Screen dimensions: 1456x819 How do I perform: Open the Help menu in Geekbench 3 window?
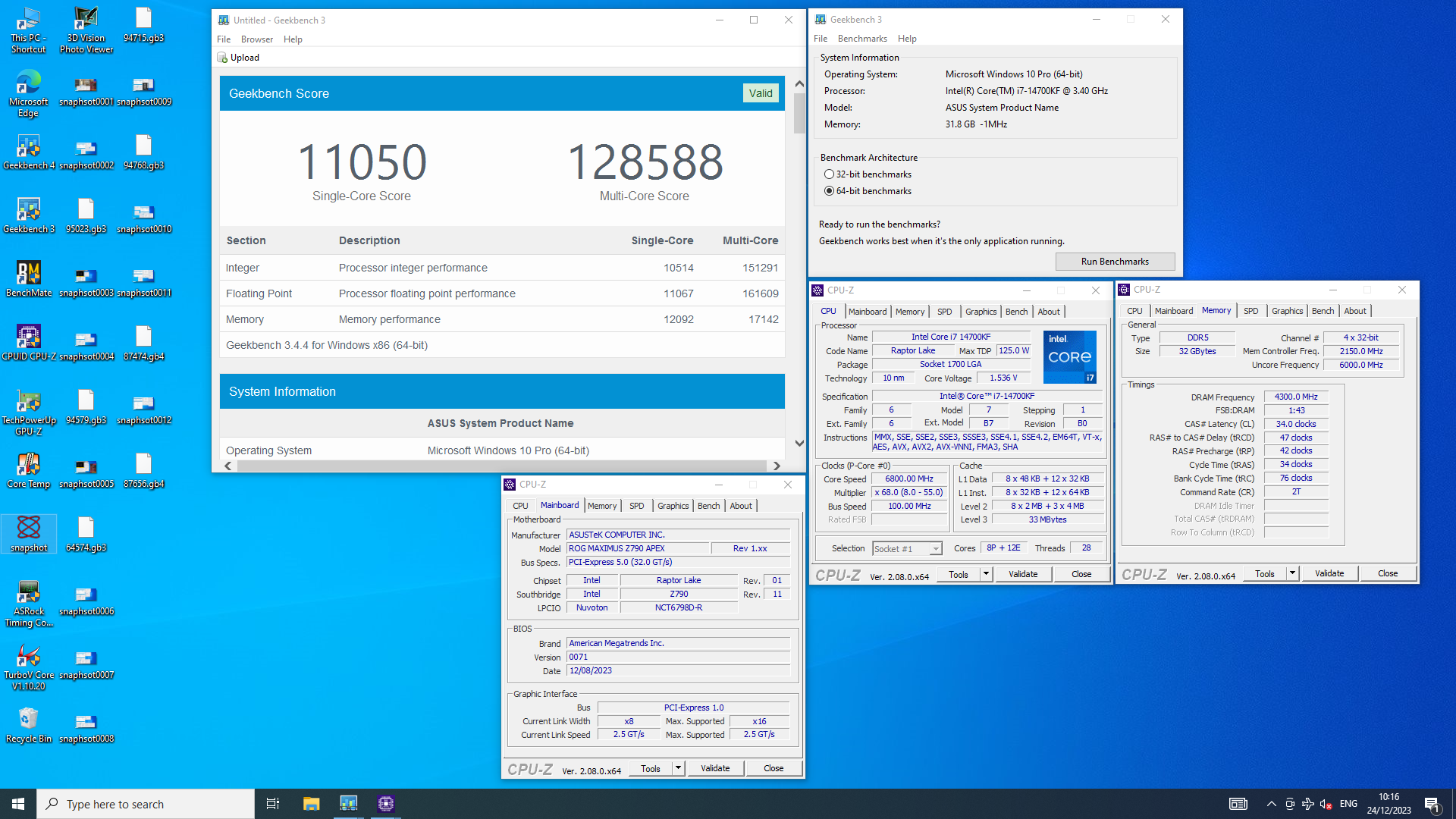(x=907, y=39)
